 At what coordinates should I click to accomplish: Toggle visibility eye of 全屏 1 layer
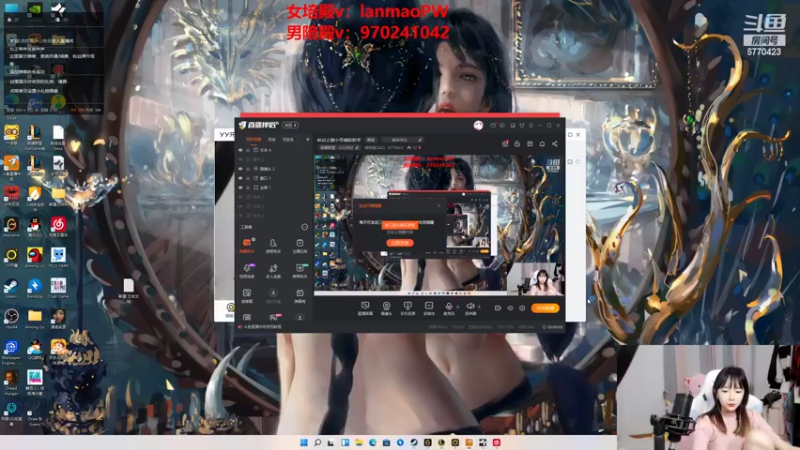point(241,188)
